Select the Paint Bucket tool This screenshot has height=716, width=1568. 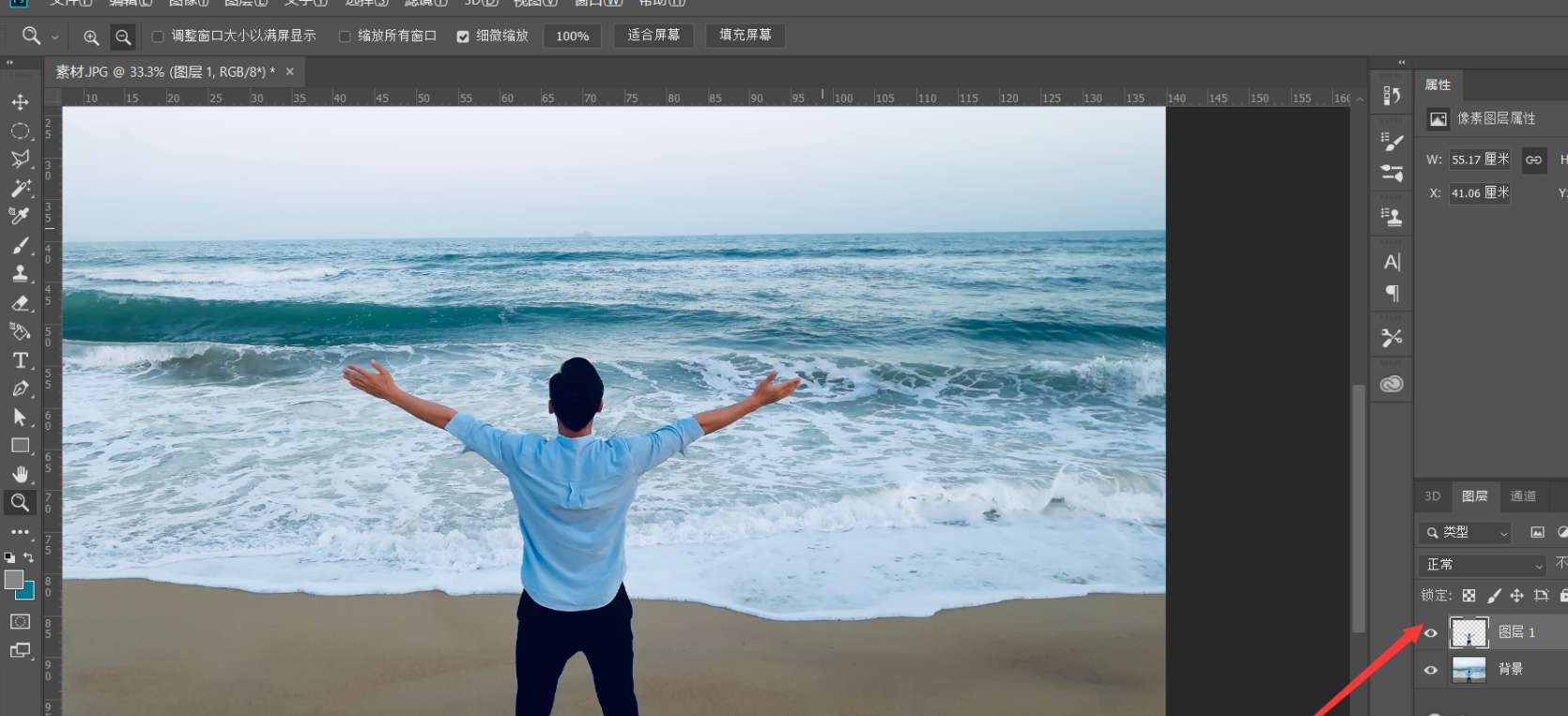click(20, 331)
